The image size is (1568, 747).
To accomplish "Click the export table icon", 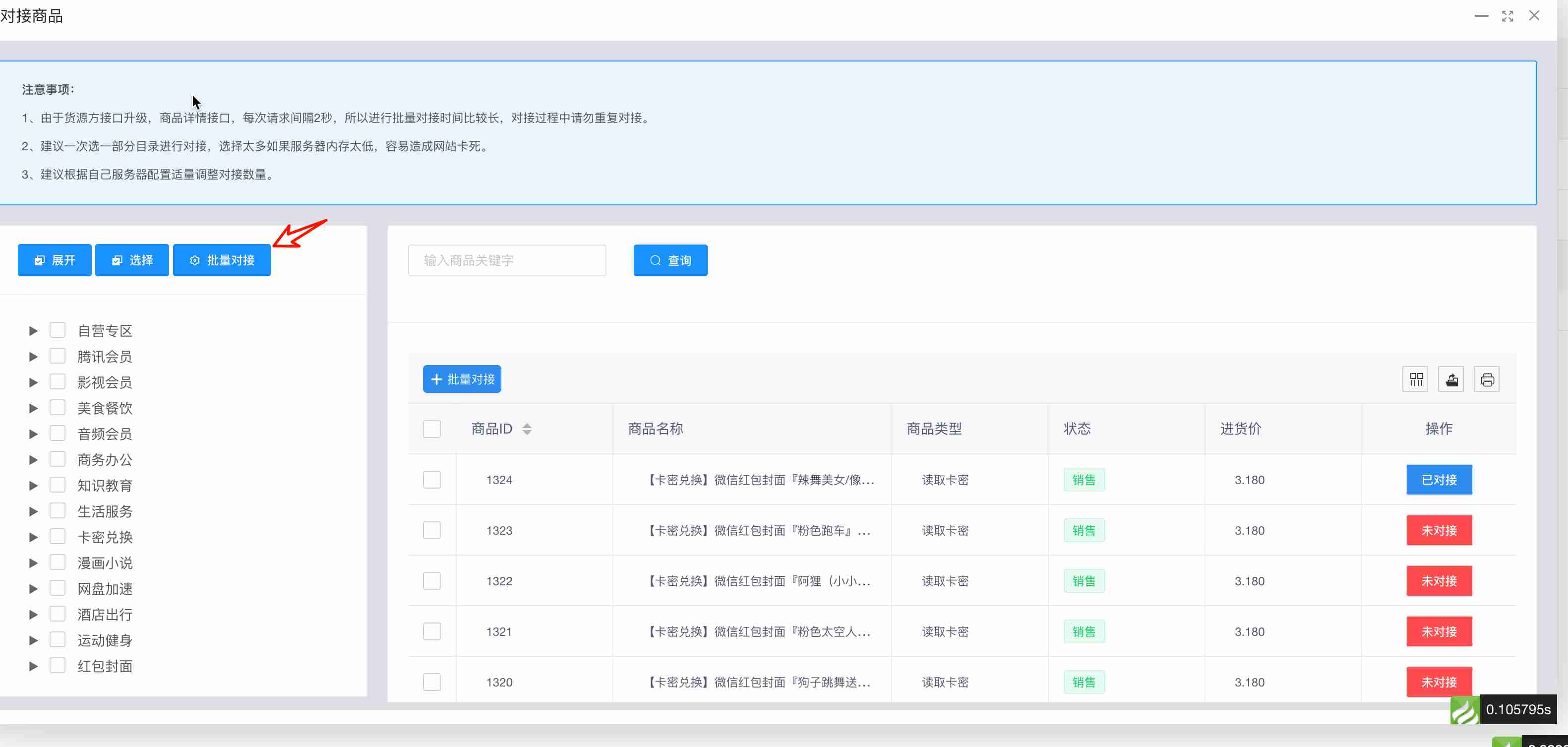I will pyautogui.click(x=1451, y=379).
